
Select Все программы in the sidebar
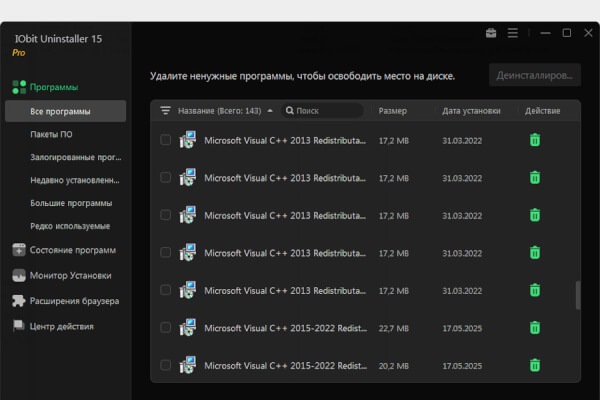[65, 111]
